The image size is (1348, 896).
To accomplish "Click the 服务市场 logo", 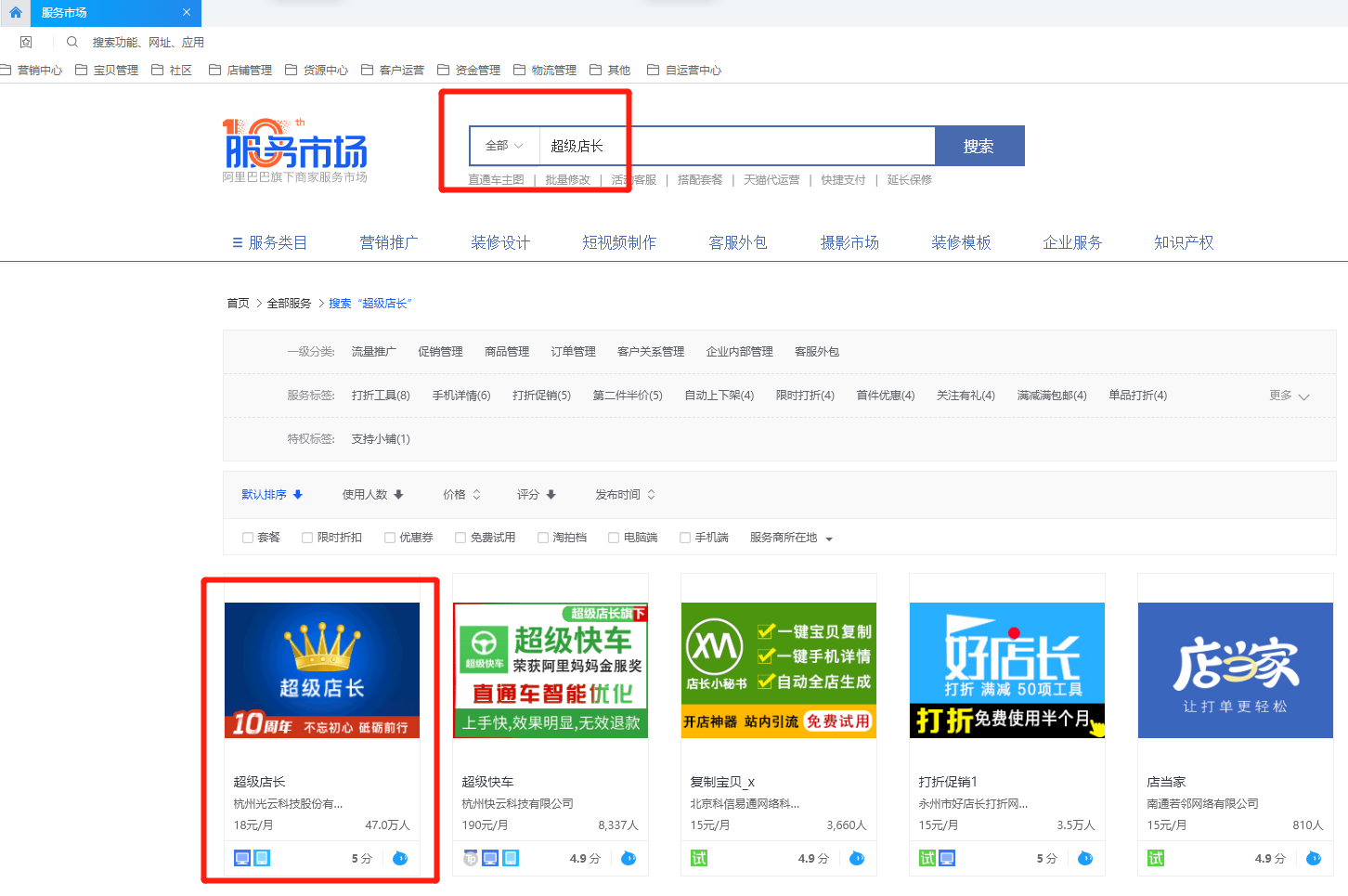I will pos(295,149).
